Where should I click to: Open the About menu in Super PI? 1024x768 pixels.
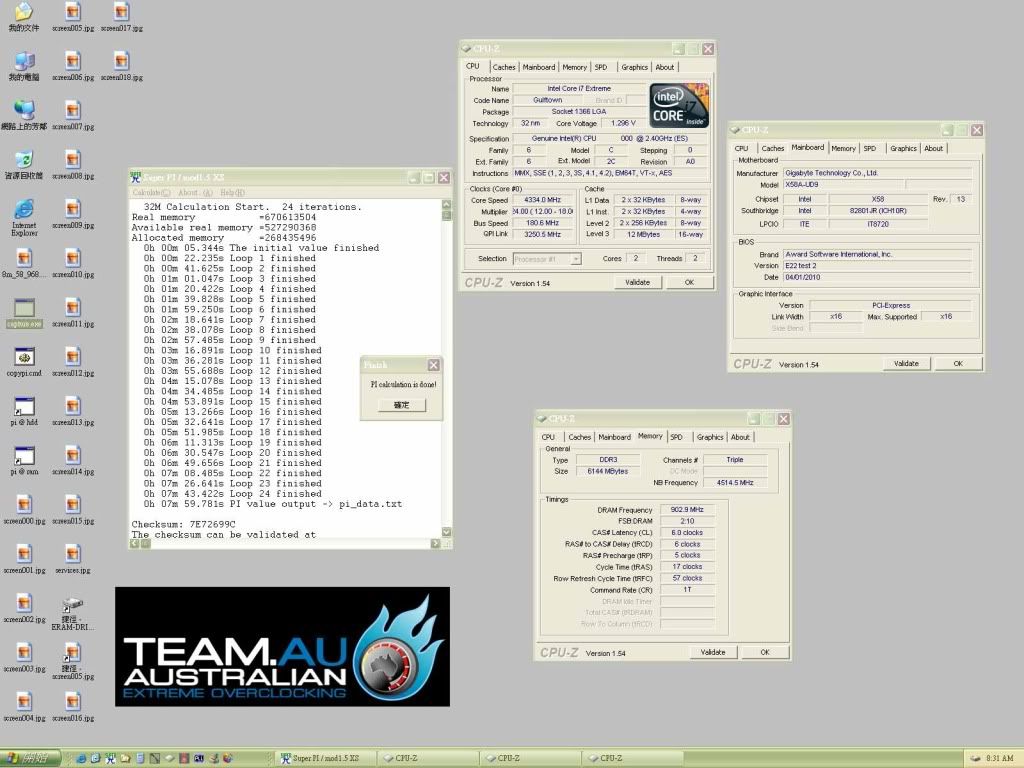pyautogui.click(x=195, y=193)
